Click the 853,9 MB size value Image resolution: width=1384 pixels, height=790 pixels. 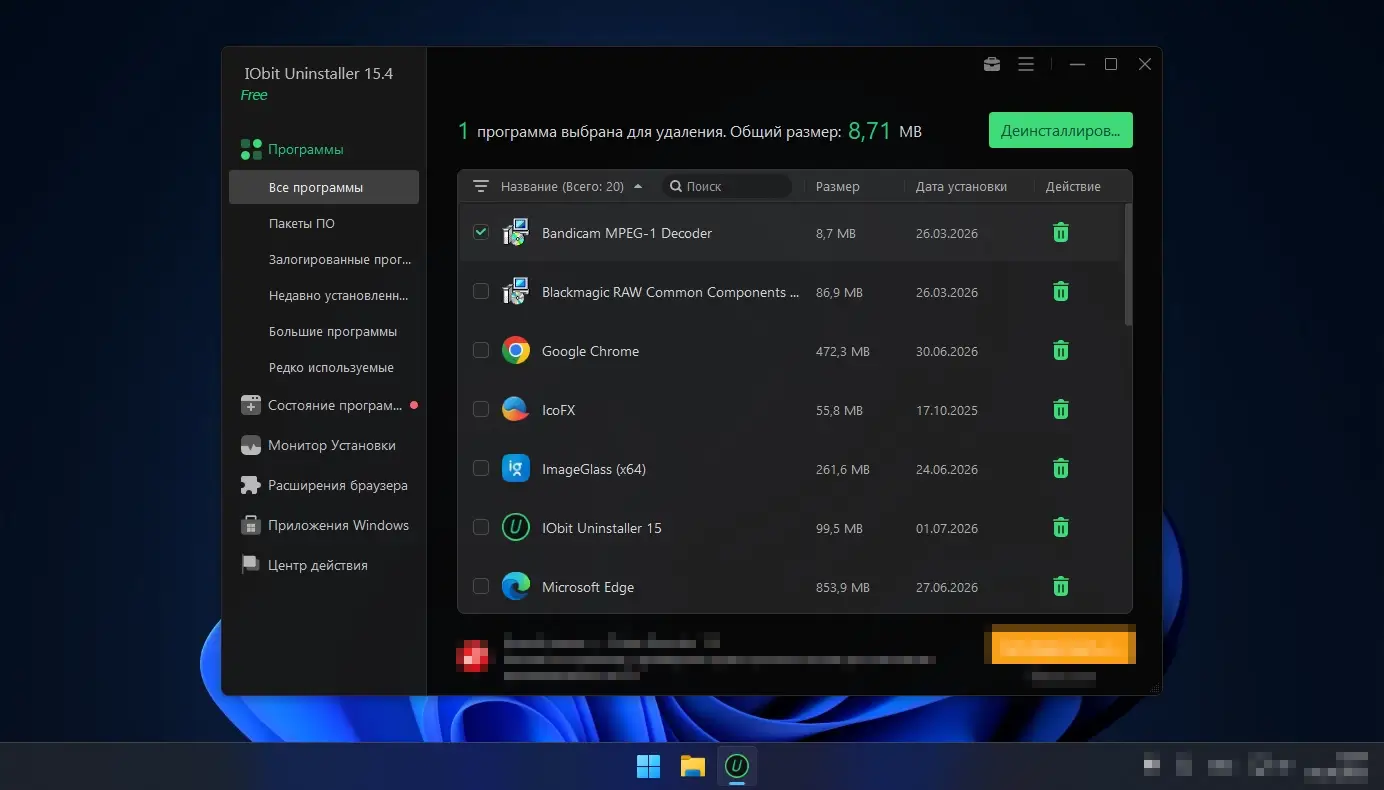(843, 588)
